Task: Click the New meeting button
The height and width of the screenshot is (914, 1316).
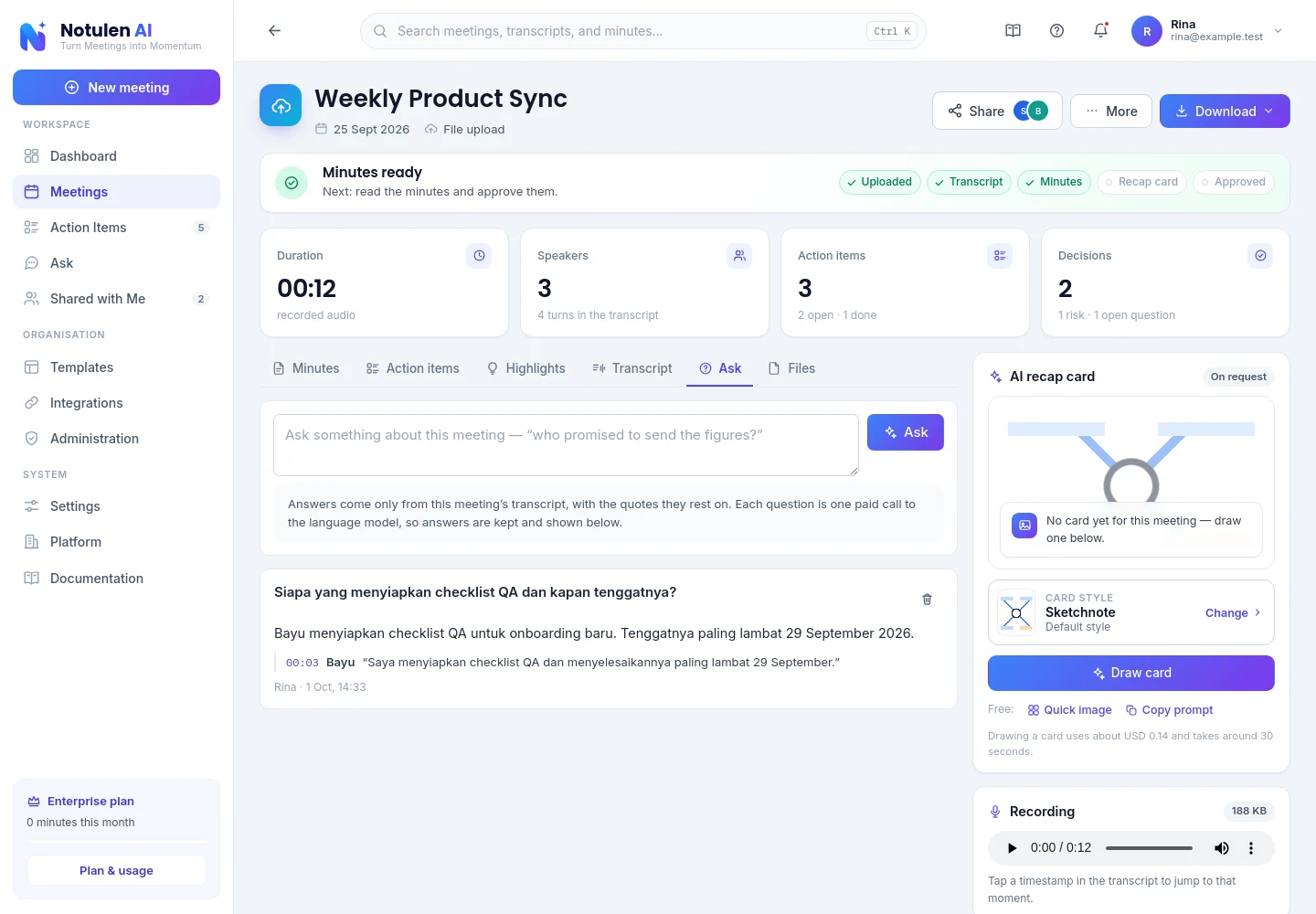Action: pos(116,88)
